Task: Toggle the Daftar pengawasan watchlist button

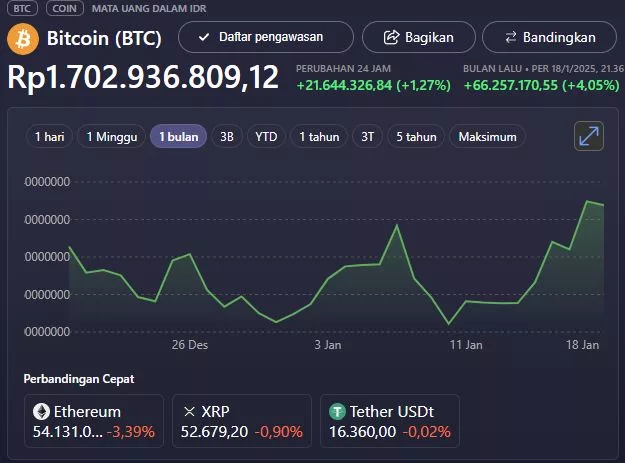Action: 266,37
